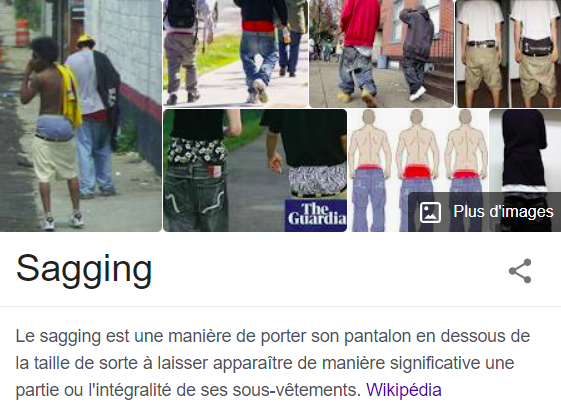The height and width of the screenshot is (419, 561).
Task: Click The Guardian logo badge
Action: [316, 215]
